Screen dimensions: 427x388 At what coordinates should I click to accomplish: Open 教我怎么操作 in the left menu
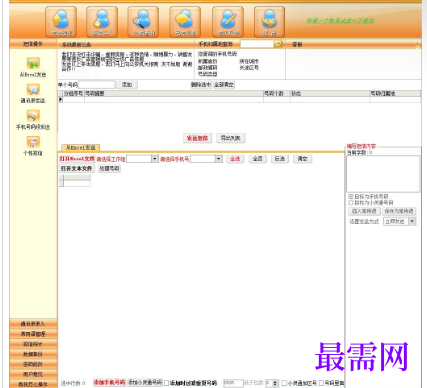pyautogui.click(x=33, y=384)
